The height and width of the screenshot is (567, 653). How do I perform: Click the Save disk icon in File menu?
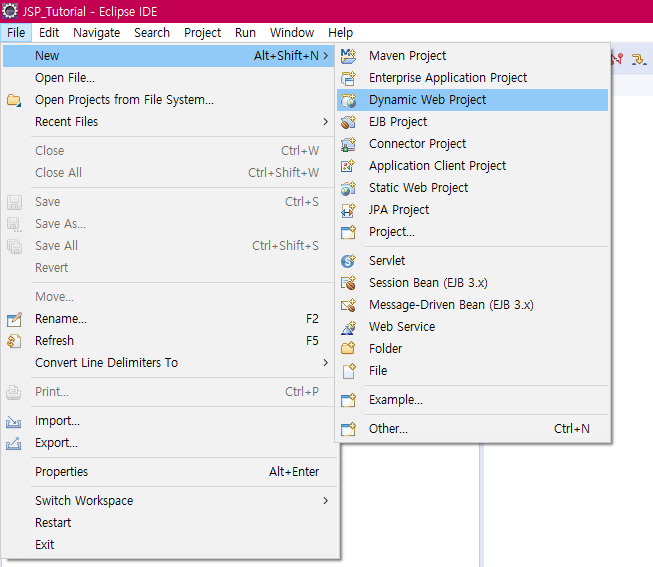pos(14,202)
